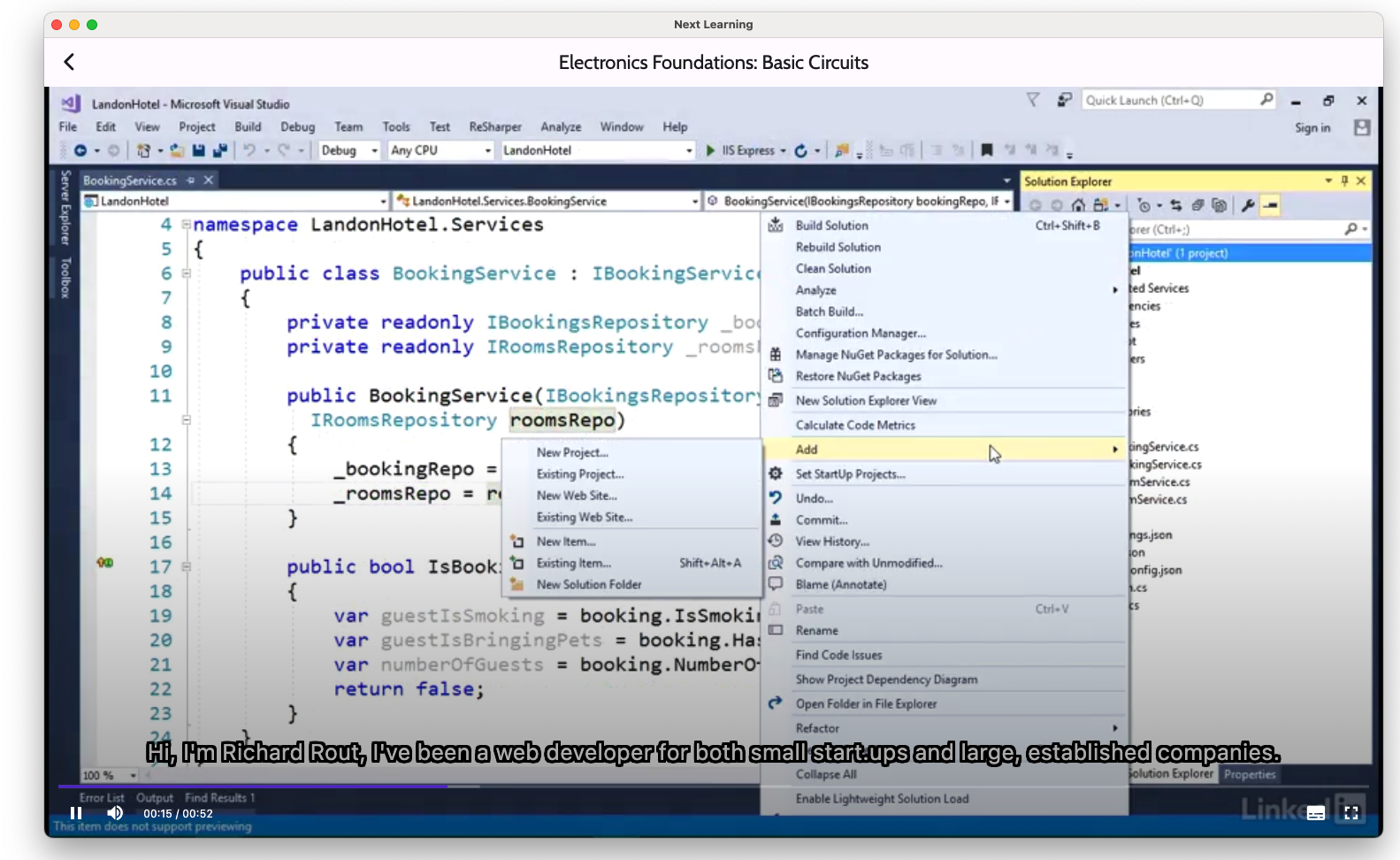Expand the Analyze submenu in context menu
The width and height of the screenshot is (1400, 860).
943,290
